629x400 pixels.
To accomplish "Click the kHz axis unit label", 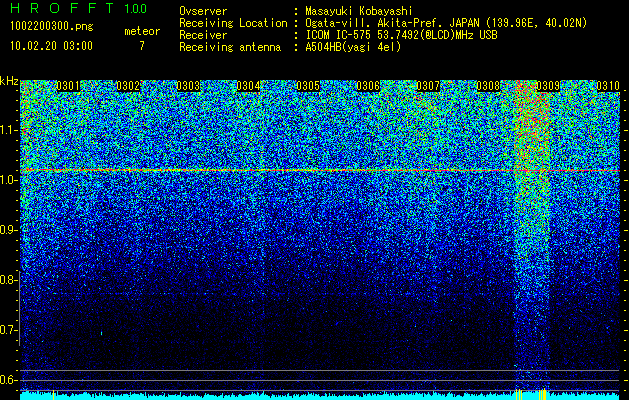I will [9, 81].
